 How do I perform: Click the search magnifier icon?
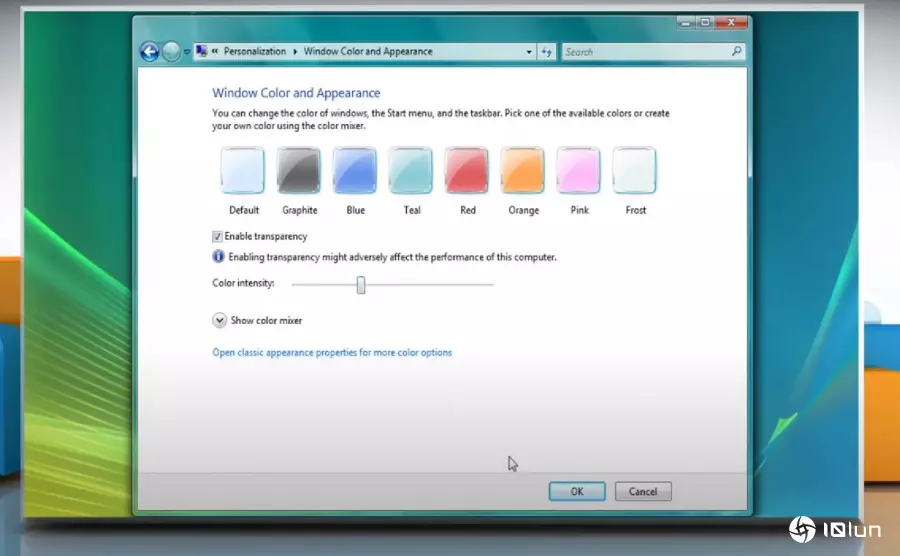[736, 51]
